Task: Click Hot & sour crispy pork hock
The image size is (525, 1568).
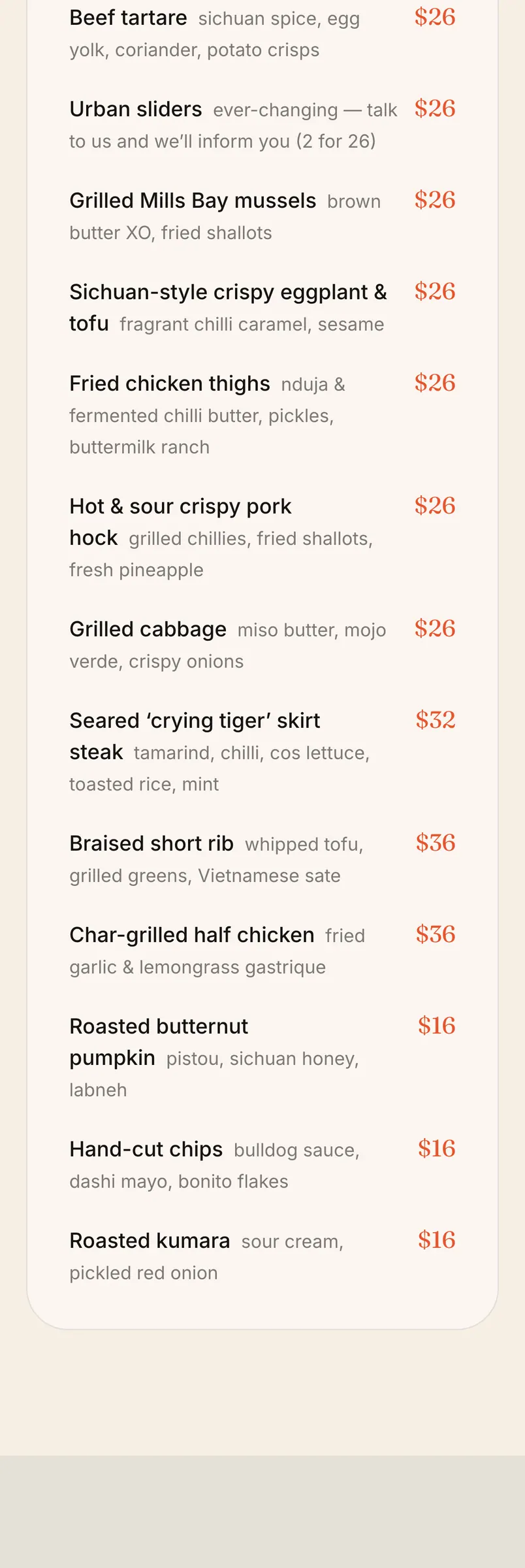Action: pyautogui.click(x=180, y=522)
